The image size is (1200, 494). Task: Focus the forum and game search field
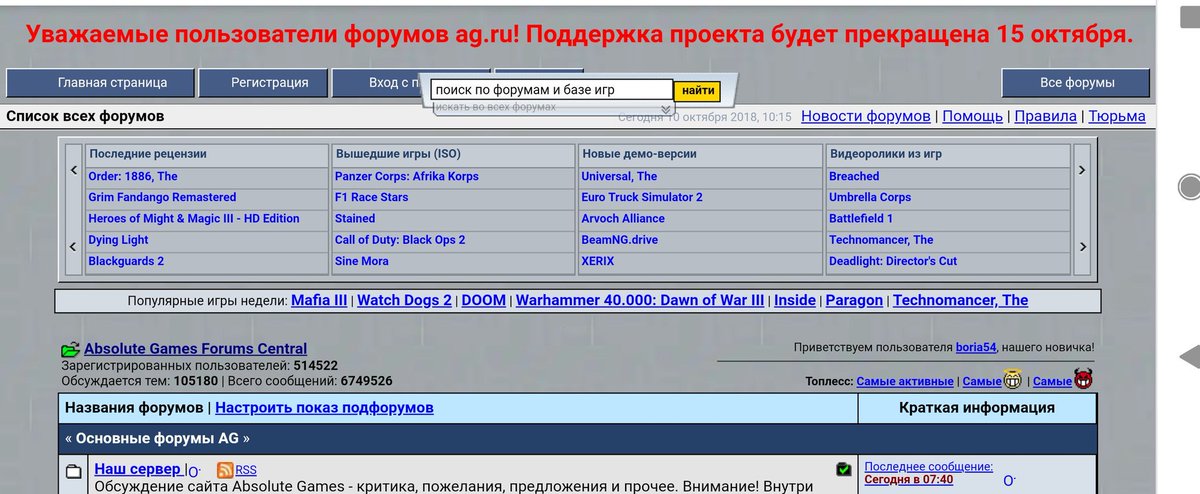pyautogui.click(x=552, y=90)
